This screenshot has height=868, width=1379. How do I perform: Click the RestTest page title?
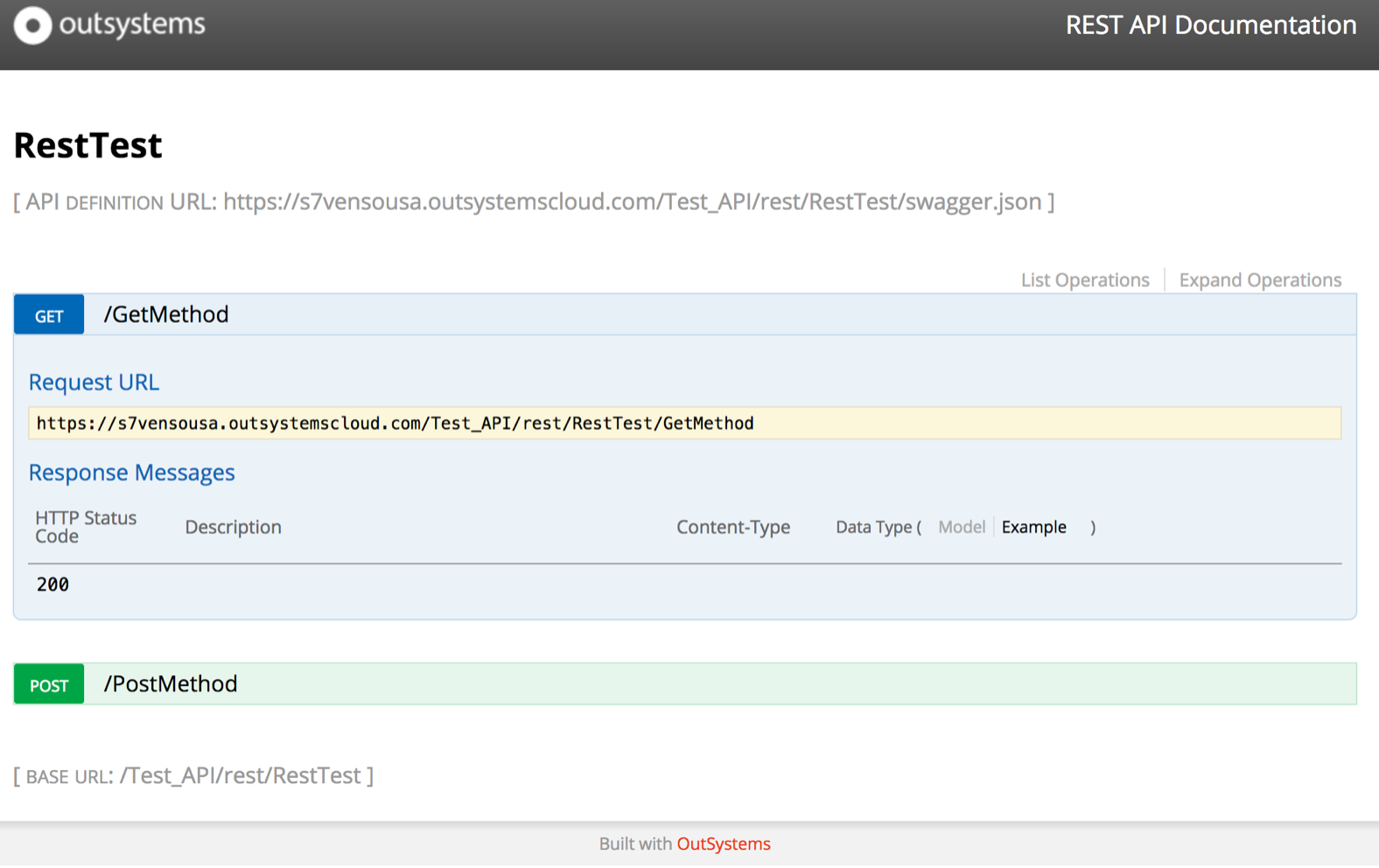87,145
